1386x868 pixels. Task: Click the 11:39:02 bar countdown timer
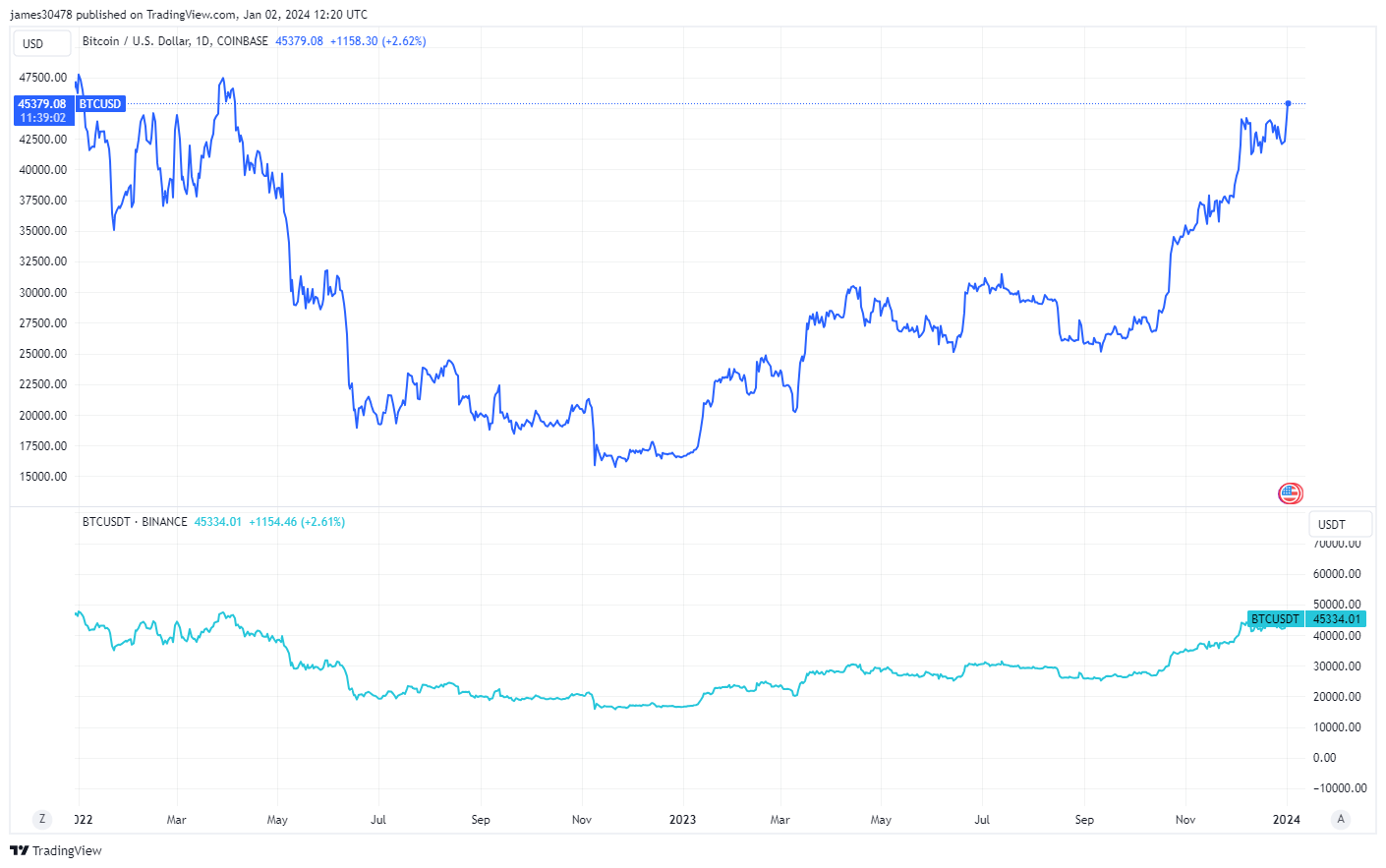click(x=43, y=118)
